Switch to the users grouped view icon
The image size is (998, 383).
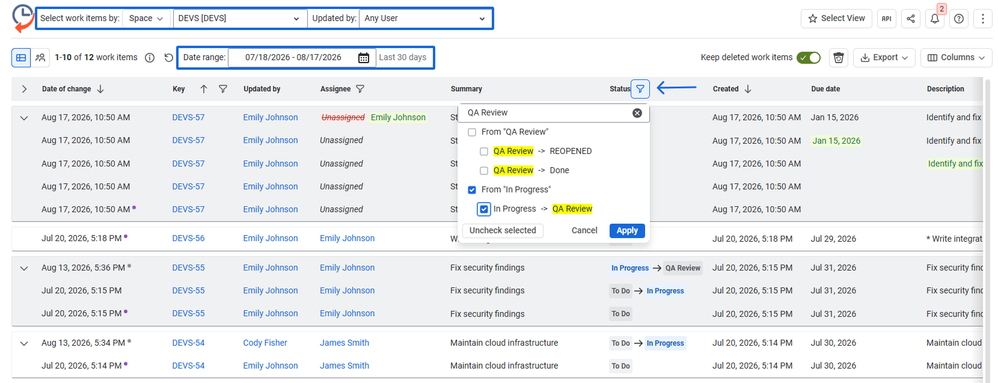(40, 57)
